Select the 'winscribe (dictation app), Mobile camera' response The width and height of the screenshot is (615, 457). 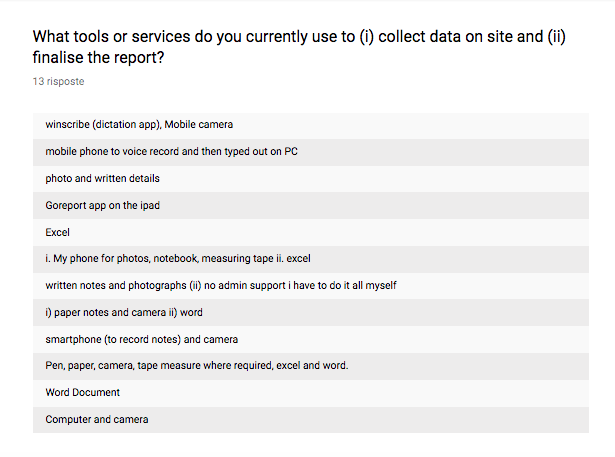pyautogui.click(x=311, y=125)
